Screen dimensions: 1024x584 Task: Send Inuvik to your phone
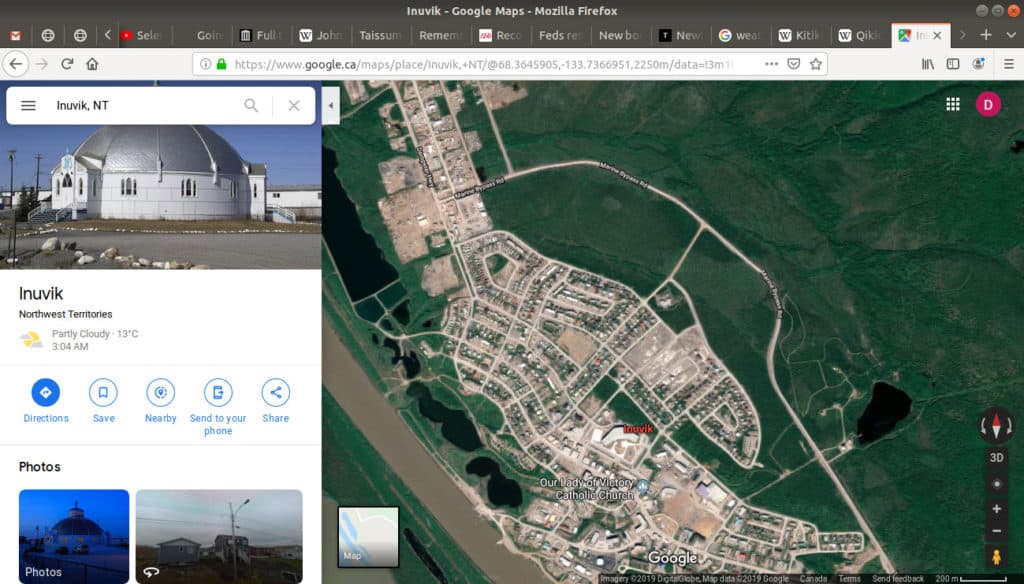[218, 406]
